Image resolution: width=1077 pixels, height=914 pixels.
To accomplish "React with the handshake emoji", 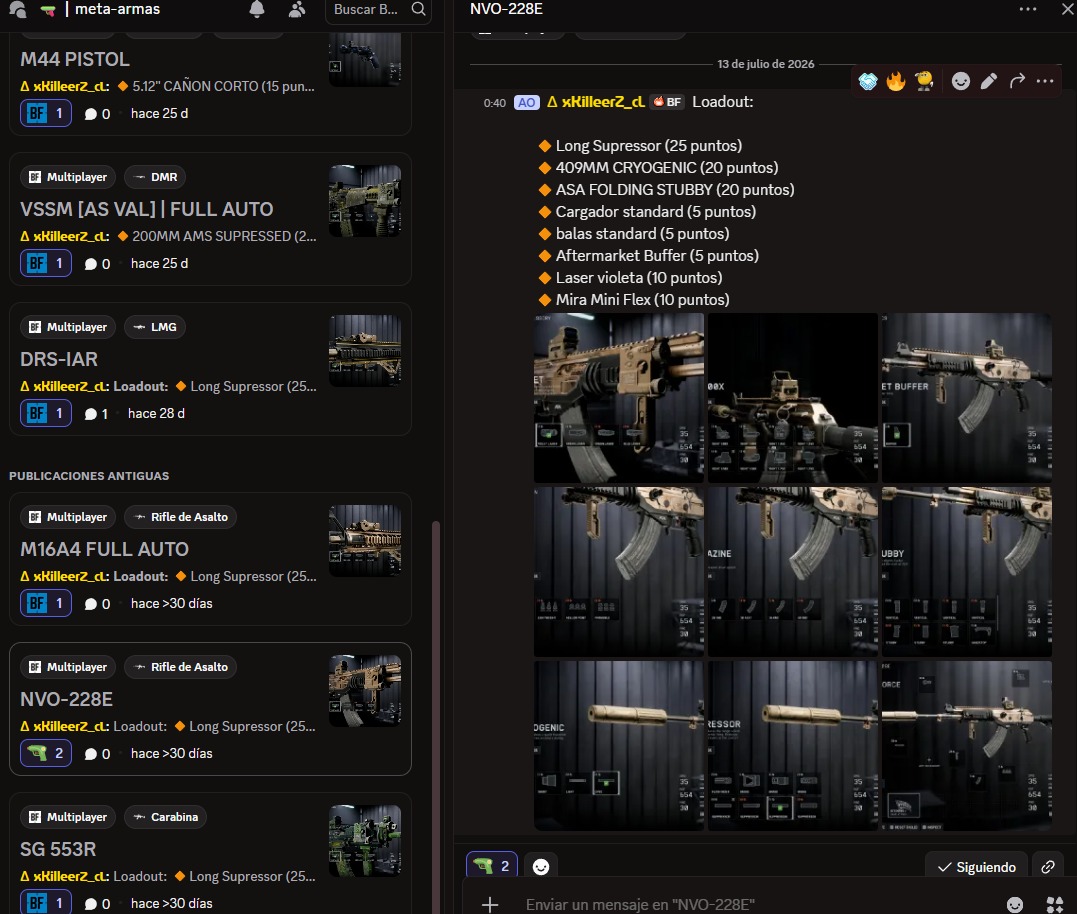I will pyautogui.click(x=868, y=81).
